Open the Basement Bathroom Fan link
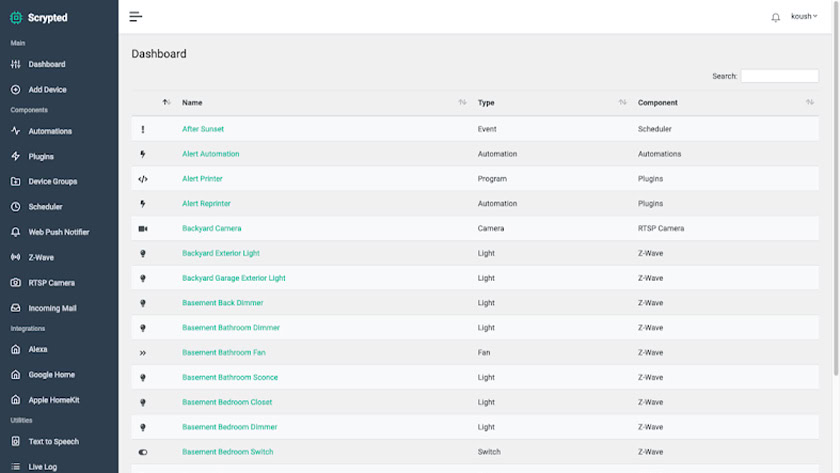This screenshot has width=840, height=473. point(223,352)
